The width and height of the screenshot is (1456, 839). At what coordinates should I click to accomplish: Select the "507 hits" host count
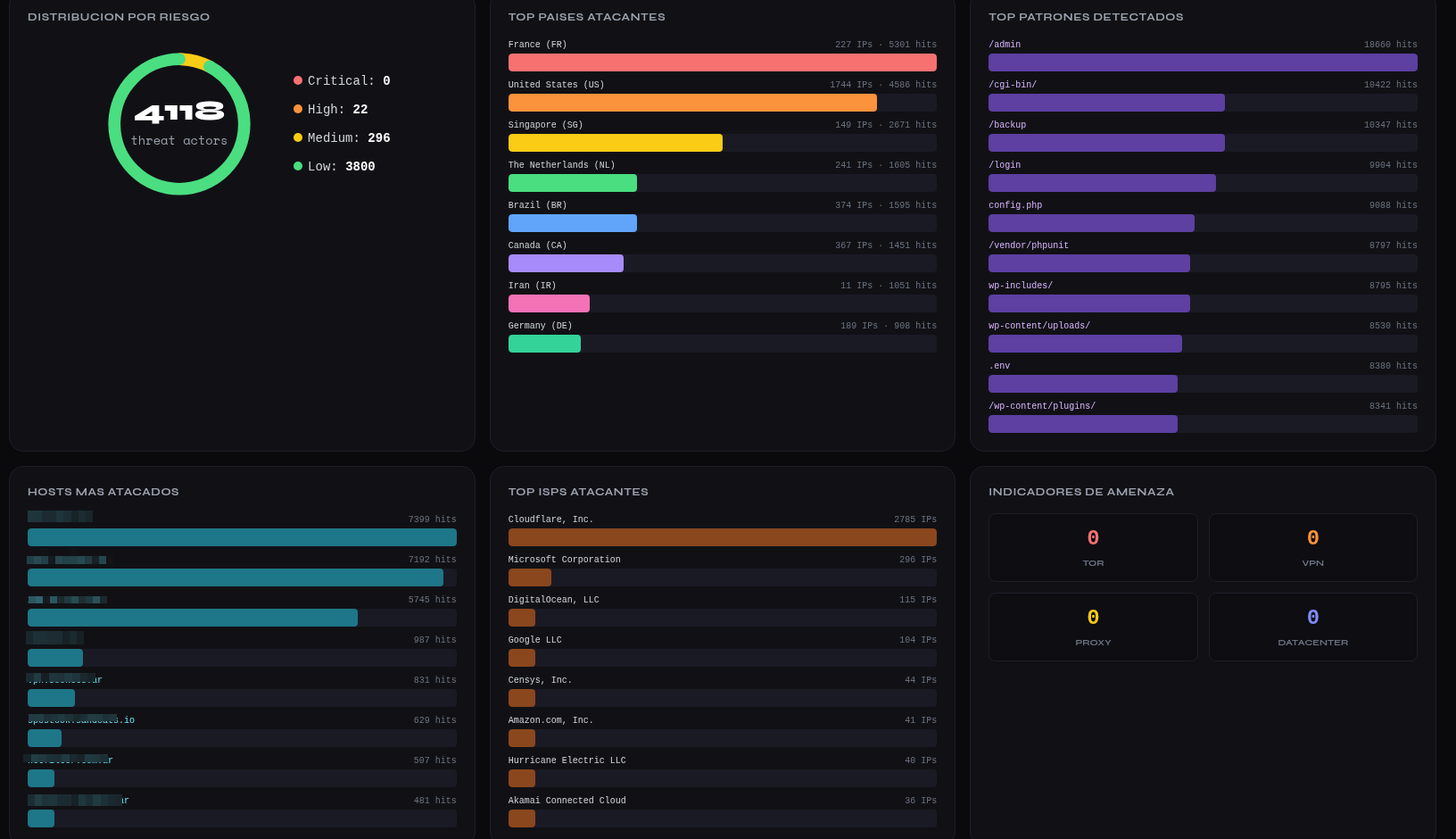click(435, 760)
